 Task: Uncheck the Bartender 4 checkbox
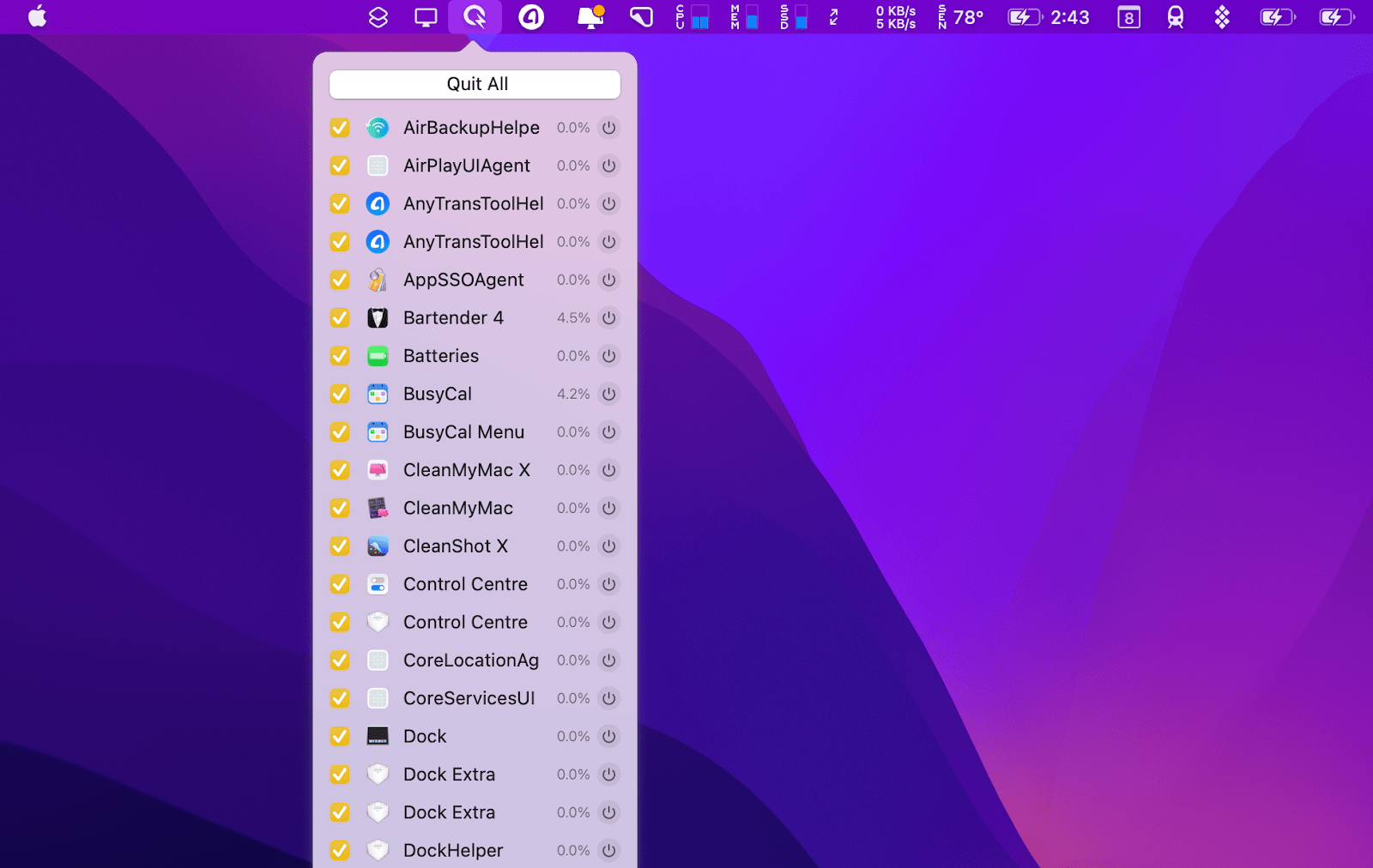point(340,317)
